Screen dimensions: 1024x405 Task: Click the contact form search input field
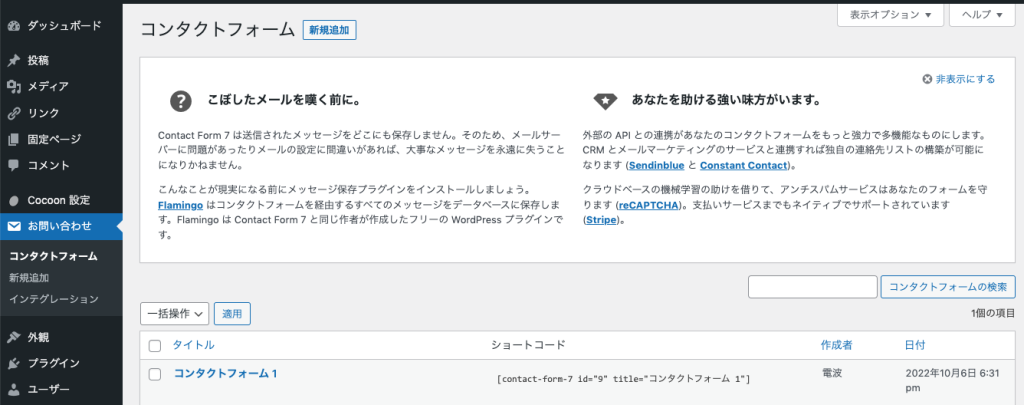pos(812,287)
